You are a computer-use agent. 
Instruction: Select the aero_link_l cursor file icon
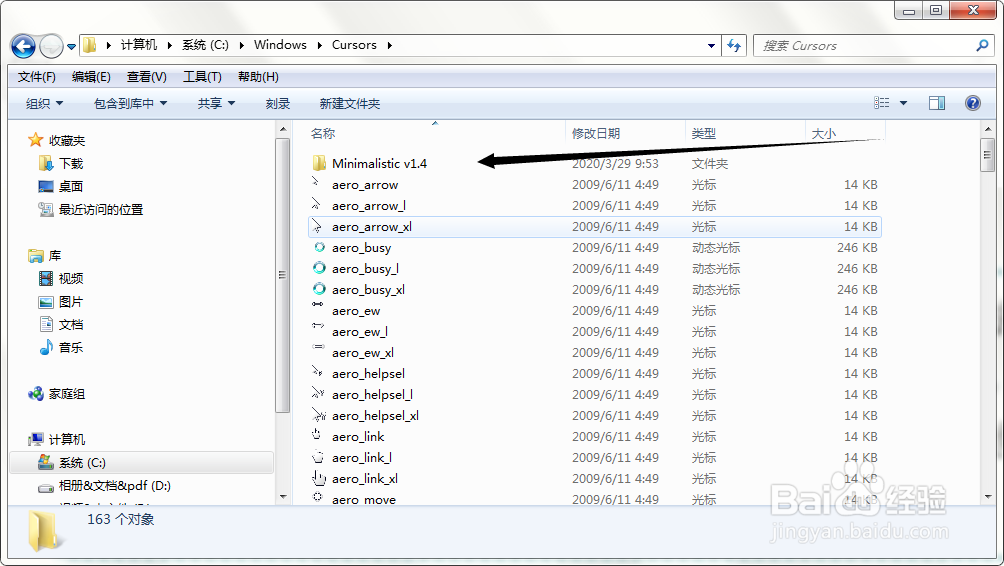point(318,457)
